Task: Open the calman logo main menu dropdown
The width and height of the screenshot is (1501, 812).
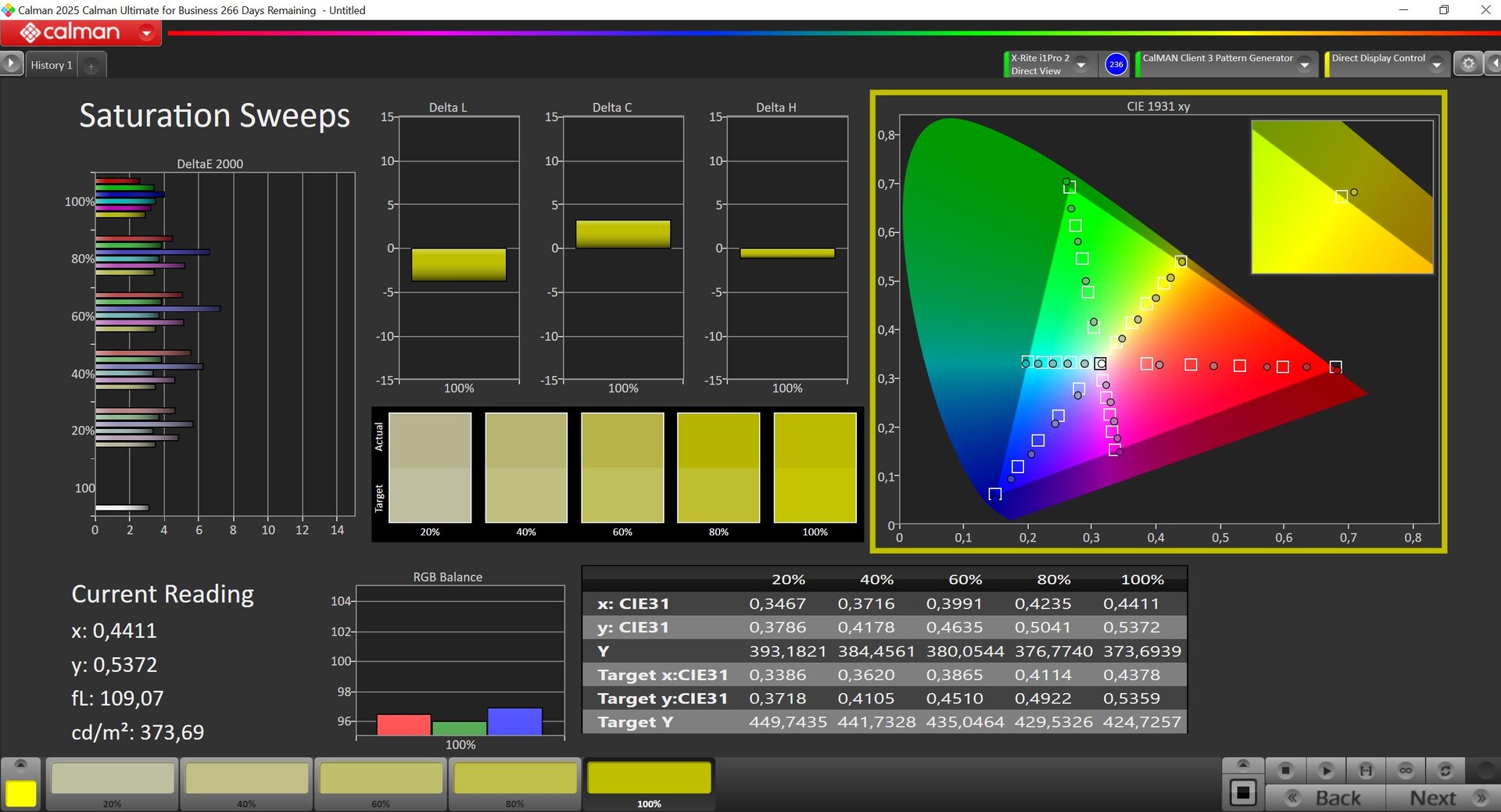Action: (146, 33)
